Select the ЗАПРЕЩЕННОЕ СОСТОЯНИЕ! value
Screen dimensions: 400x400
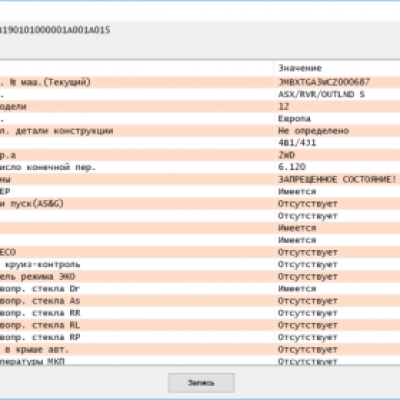tap(337, 179)
